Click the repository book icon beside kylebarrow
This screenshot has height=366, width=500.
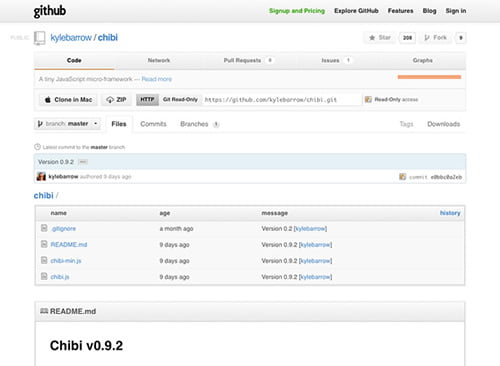39,38
